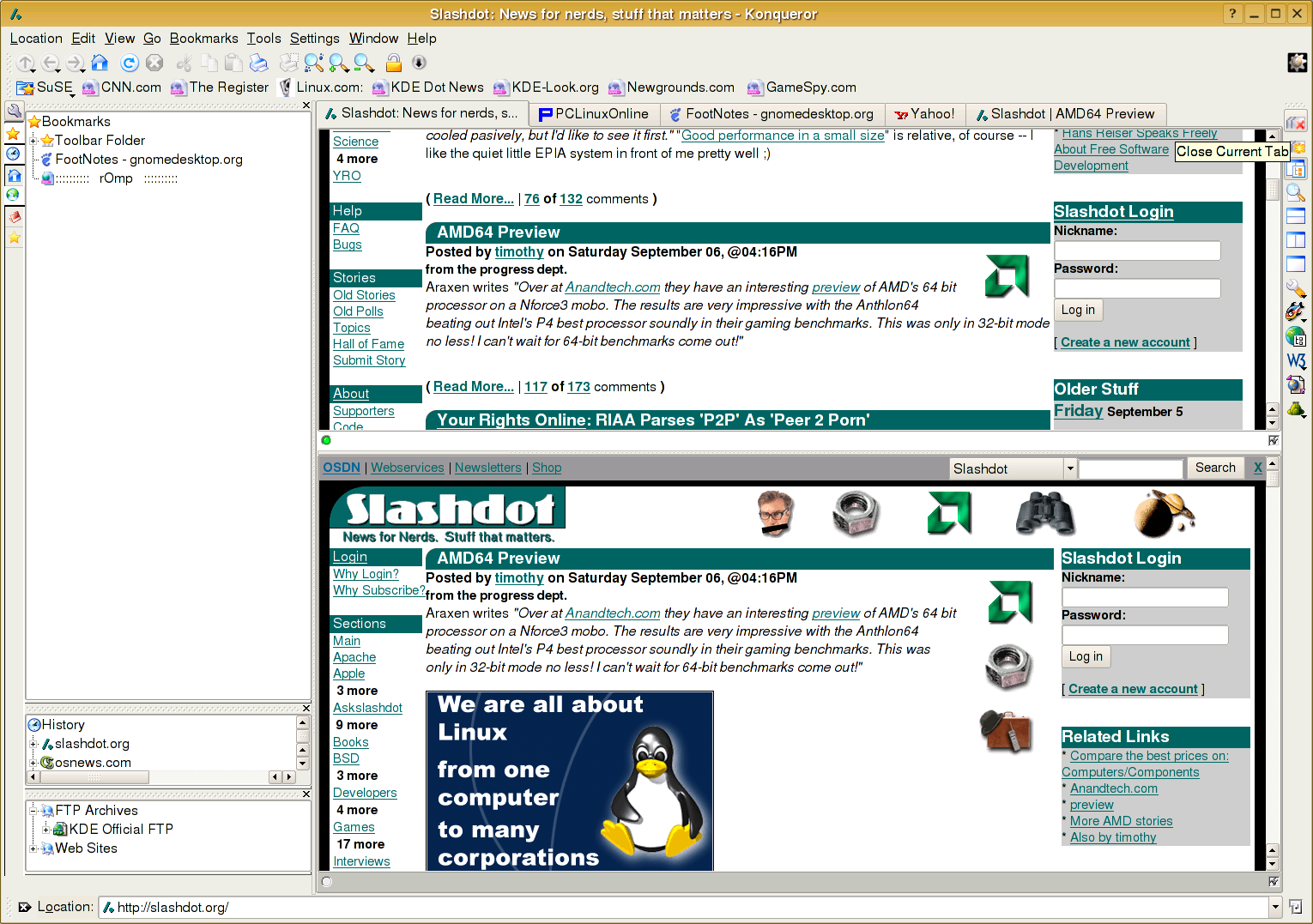Viewport: 1313px width, 924px height.
Task: Open Find in page magnifier
Action: 314,63
